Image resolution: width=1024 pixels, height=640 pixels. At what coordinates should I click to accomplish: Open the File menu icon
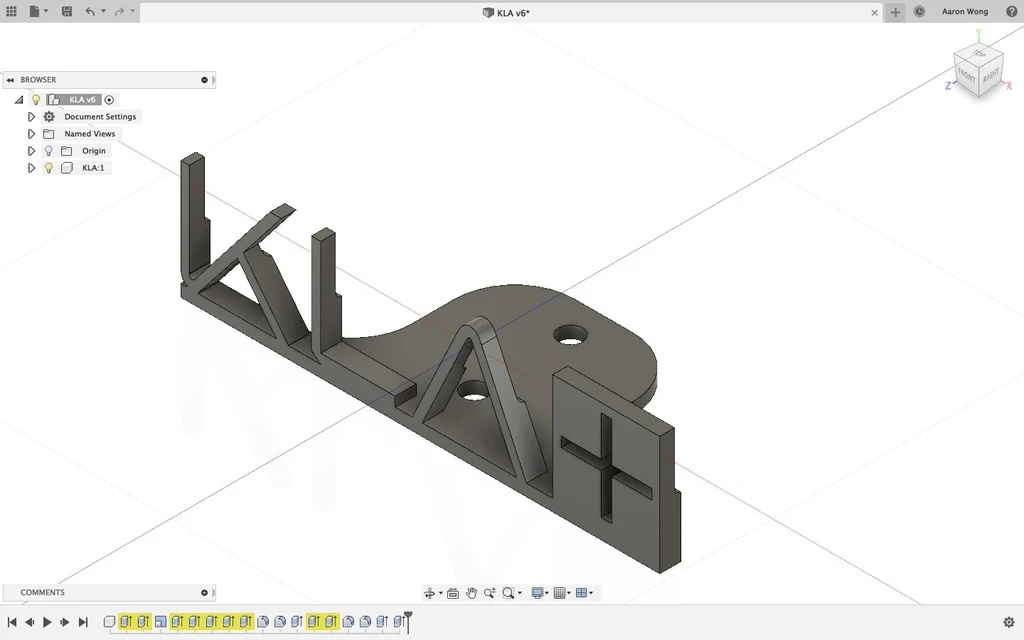click(34, 11)
